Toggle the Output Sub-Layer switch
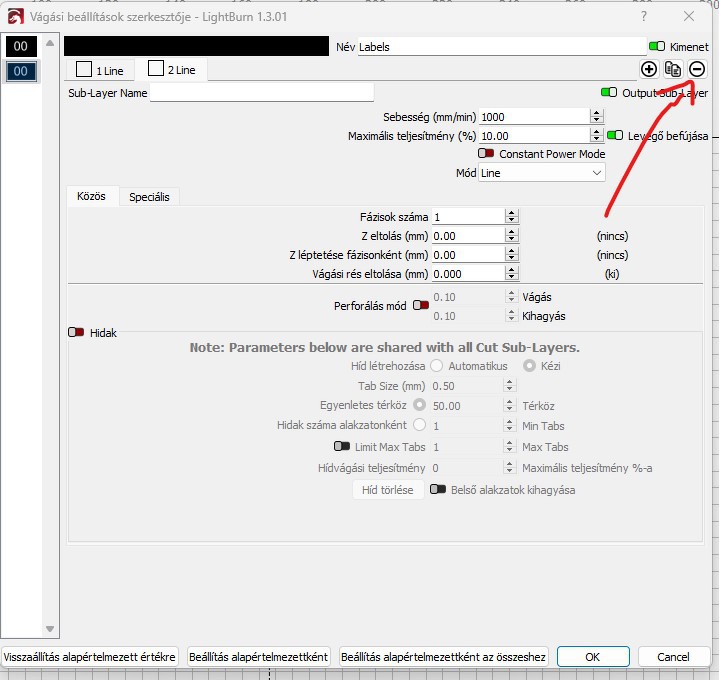This screenshot has height=680, width=719. point(608,93)
